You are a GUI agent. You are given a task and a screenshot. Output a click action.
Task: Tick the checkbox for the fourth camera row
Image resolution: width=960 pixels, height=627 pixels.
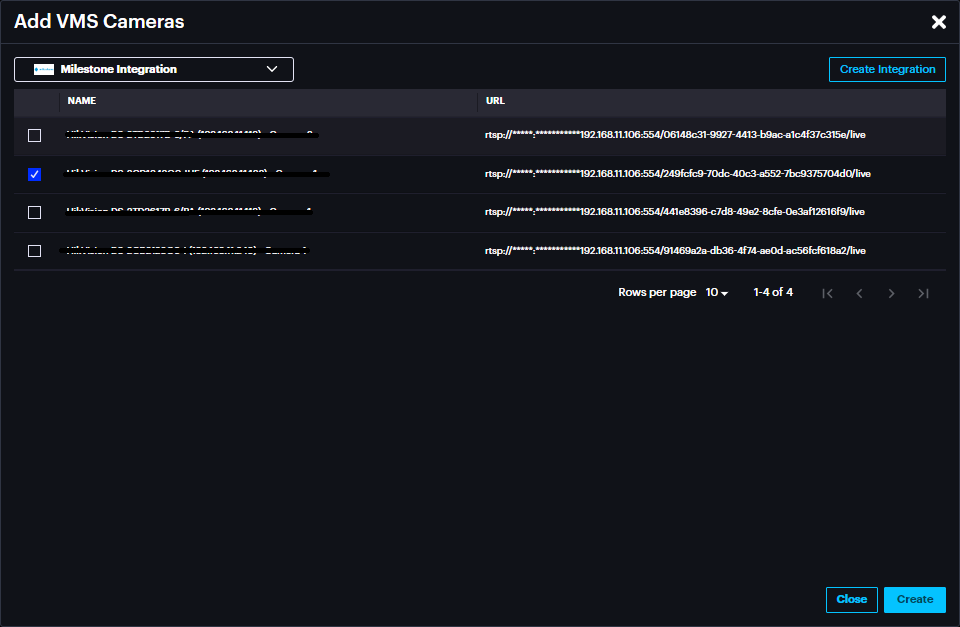35,251
